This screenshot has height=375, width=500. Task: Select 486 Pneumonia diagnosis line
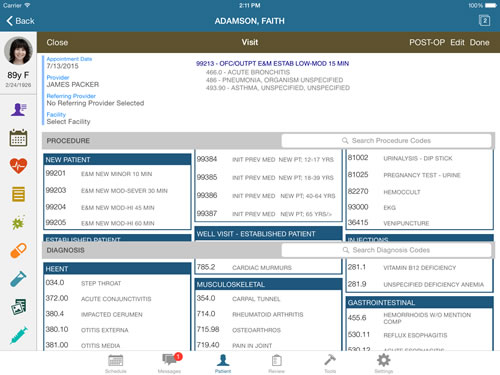point(274,80)
